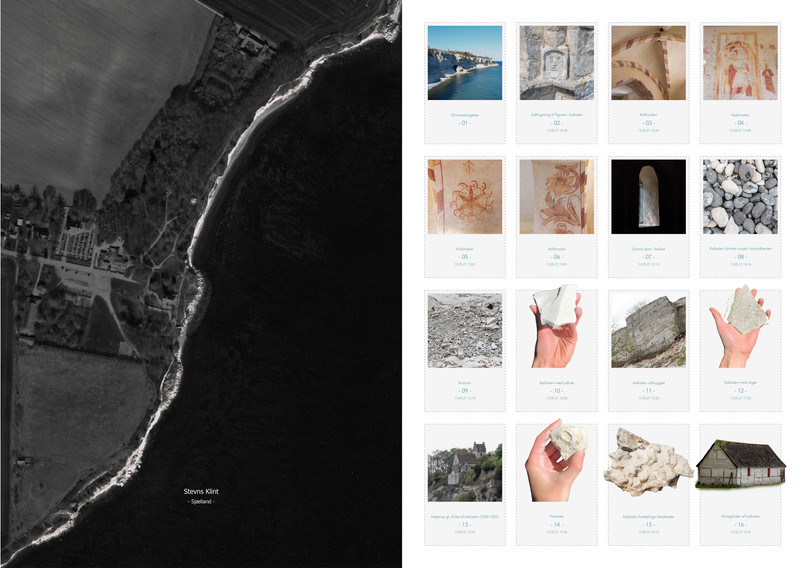The image size is (804, 568).
Task: Select the carved stone face photo 02
Action: click(x=556, y=63)
